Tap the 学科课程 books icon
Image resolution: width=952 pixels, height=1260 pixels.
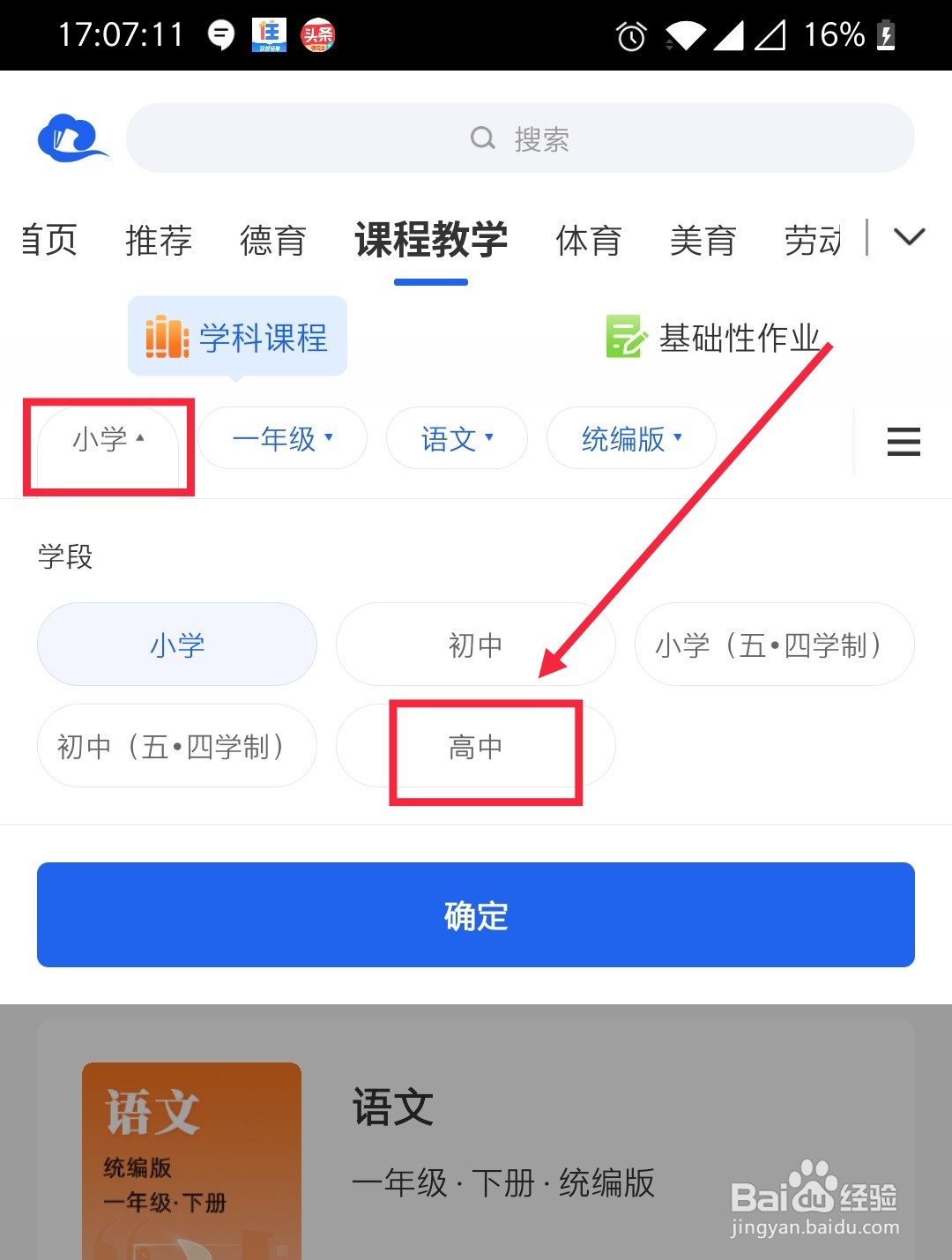pos(167,337)
